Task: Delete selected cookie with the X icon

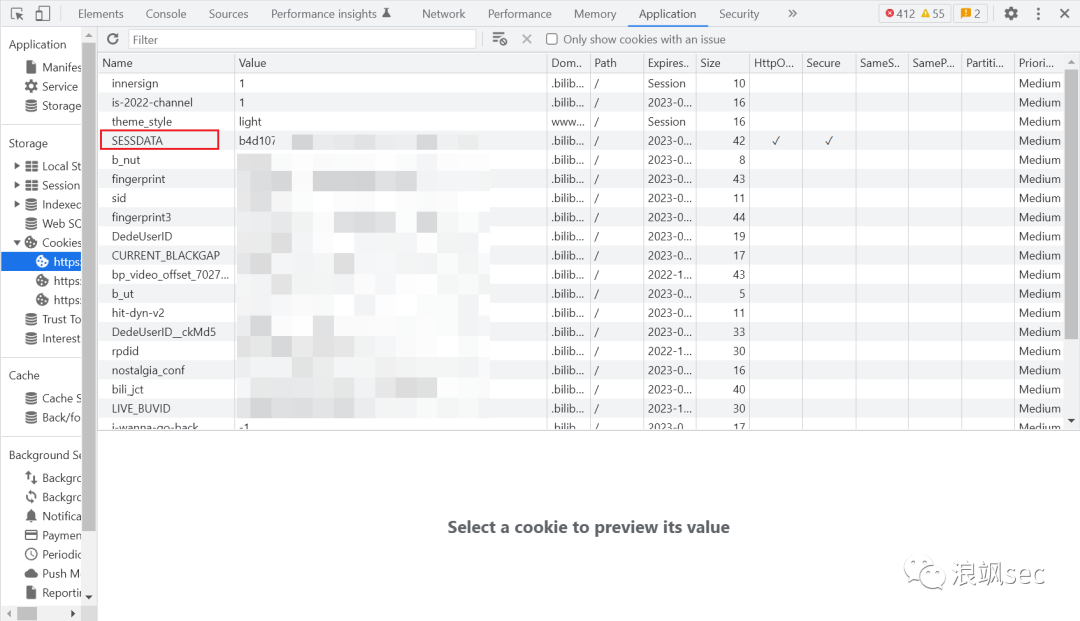Action: coord(527,39)
